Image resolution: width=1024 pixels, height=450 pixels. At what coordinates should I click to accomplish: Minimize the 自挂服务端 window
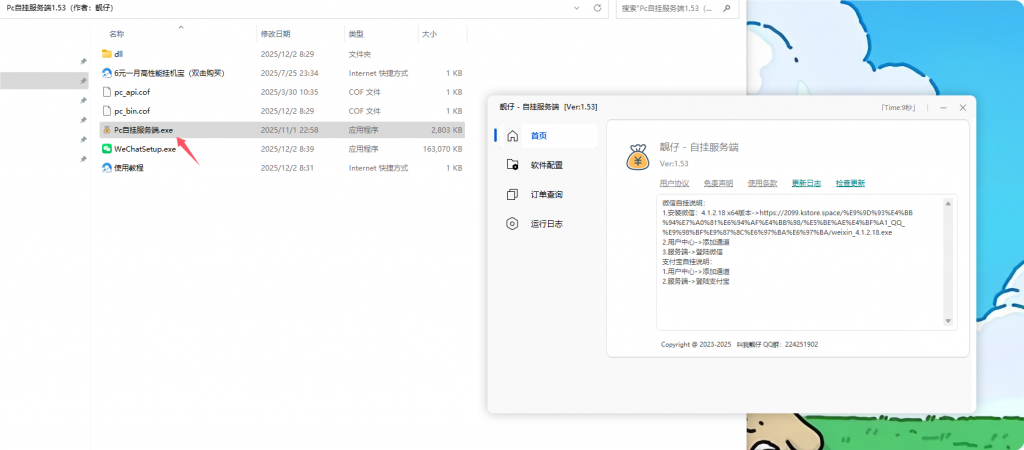(943, 108)
